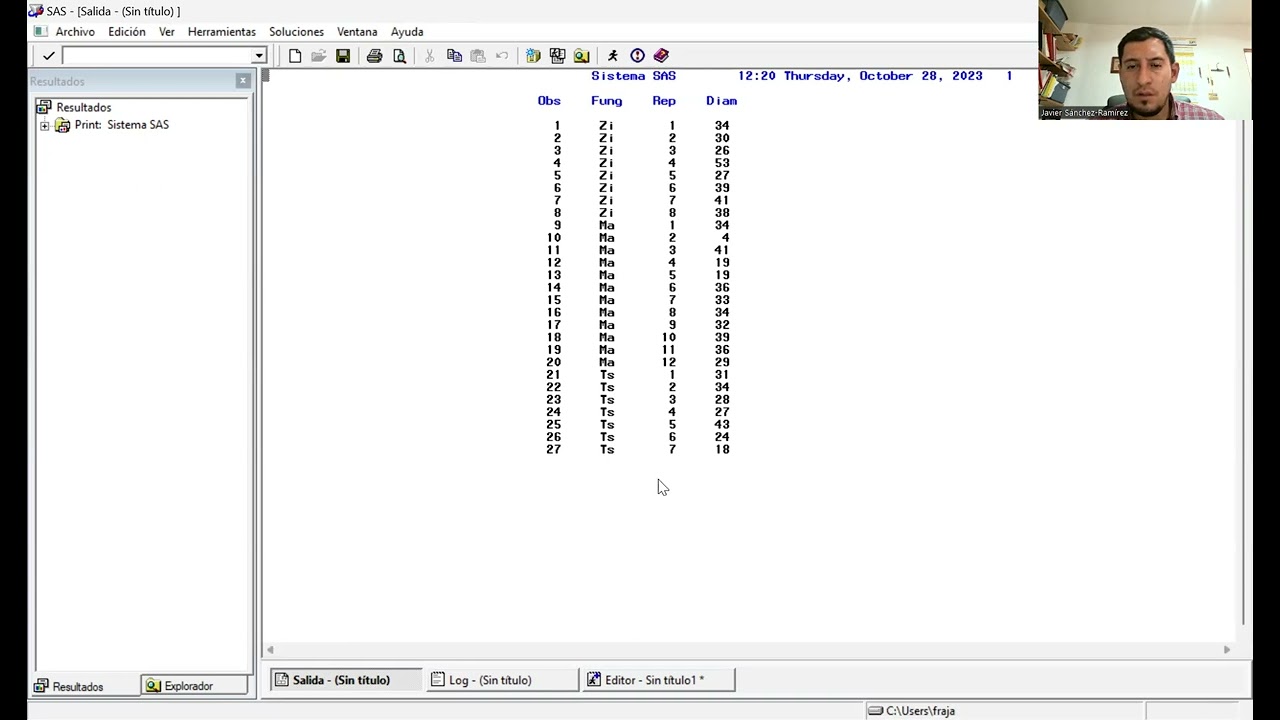Open the Herramientas menu
Image resolution: width=1280 pixels, height=720 pixels.
(222, 32)
